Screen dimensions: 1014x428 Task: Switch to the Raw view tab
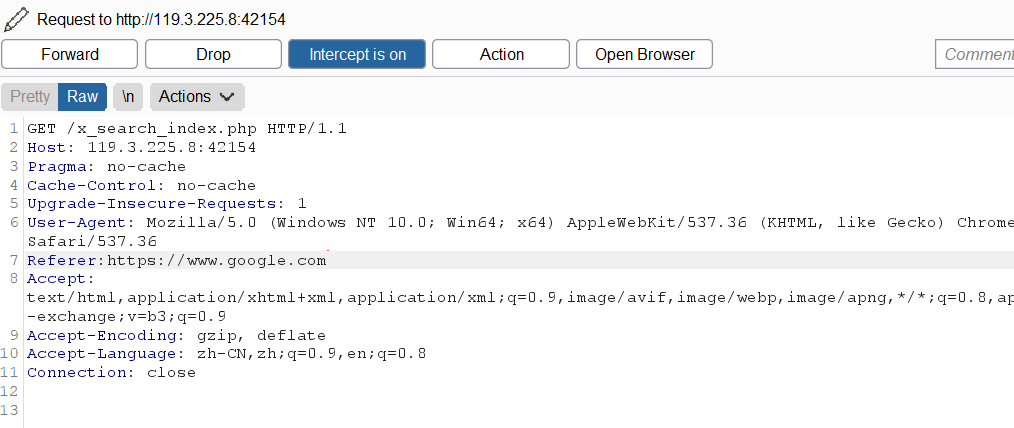(82, 96)
